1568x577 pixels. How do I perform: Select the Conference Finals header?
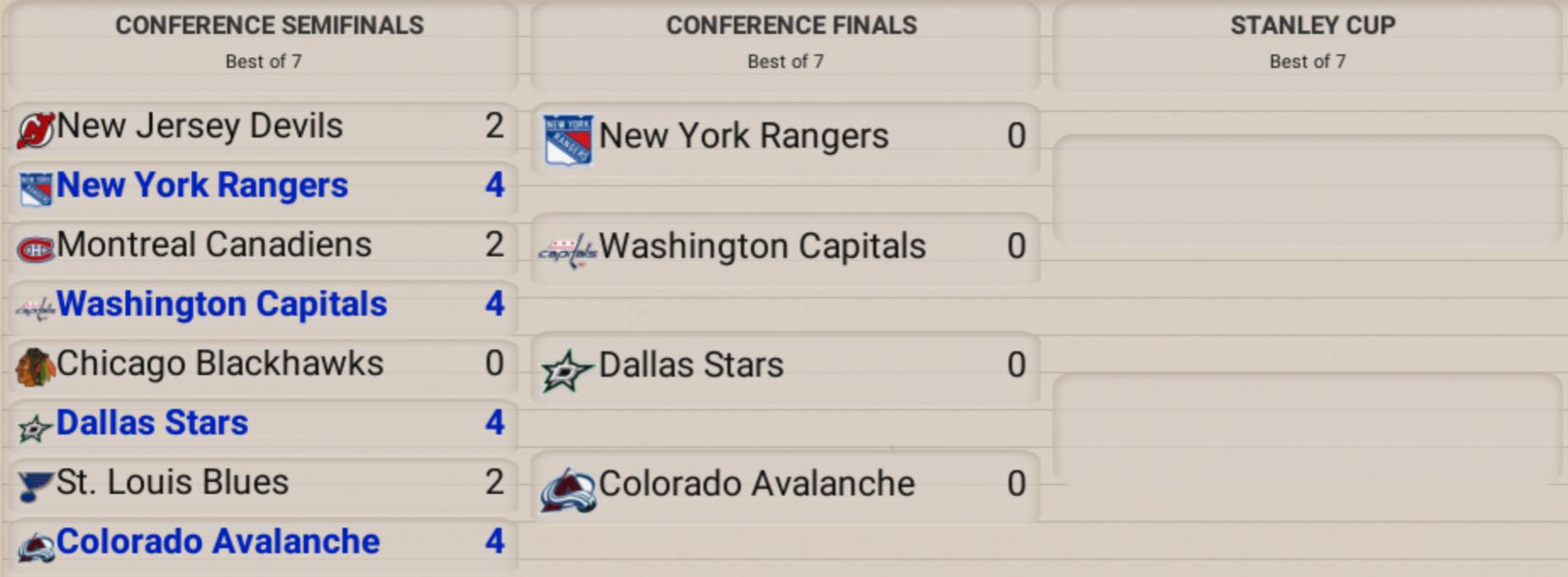tap(791, 26)
